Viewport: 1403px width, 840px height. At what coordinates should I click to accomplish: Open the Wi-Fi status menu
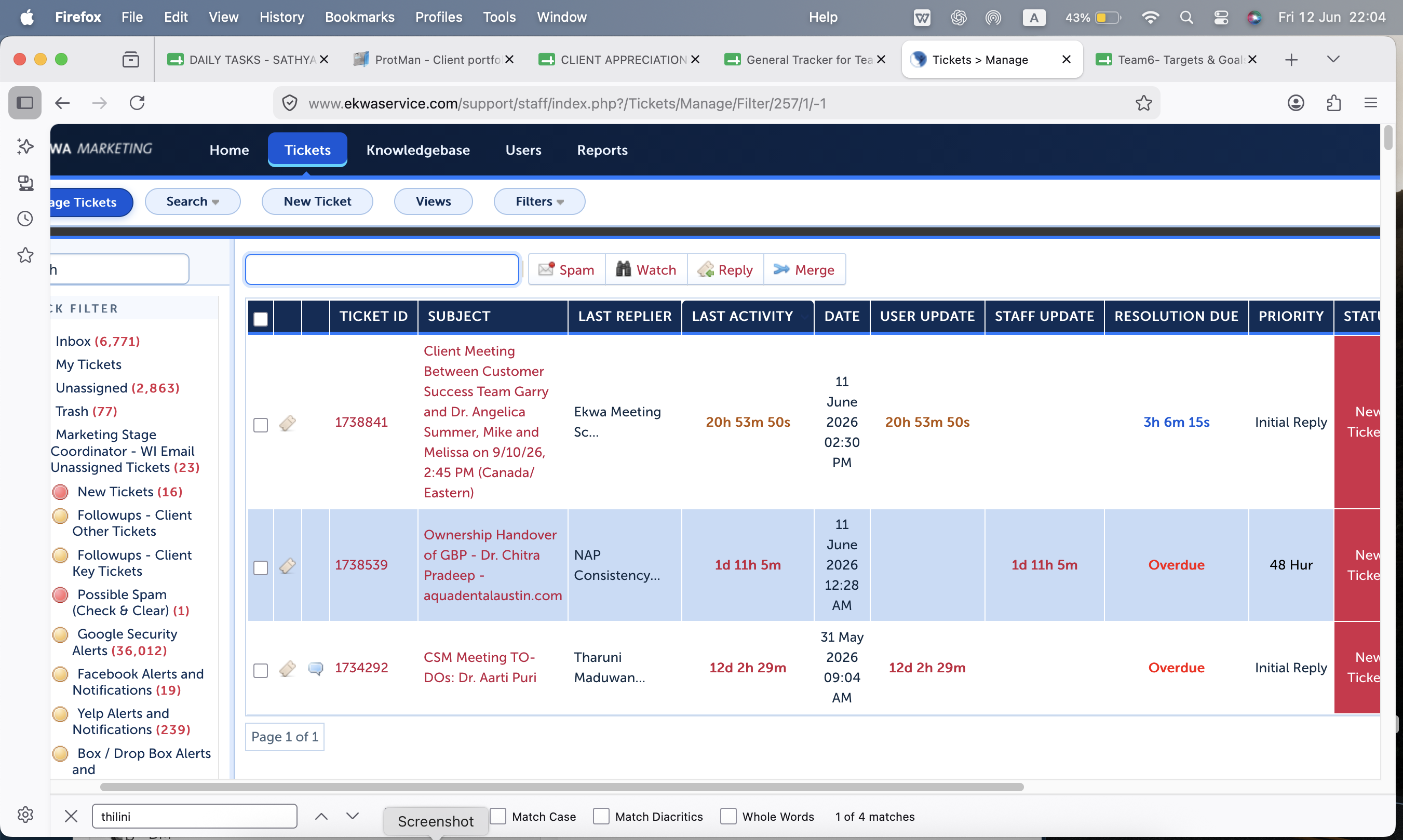[1150, 17]
